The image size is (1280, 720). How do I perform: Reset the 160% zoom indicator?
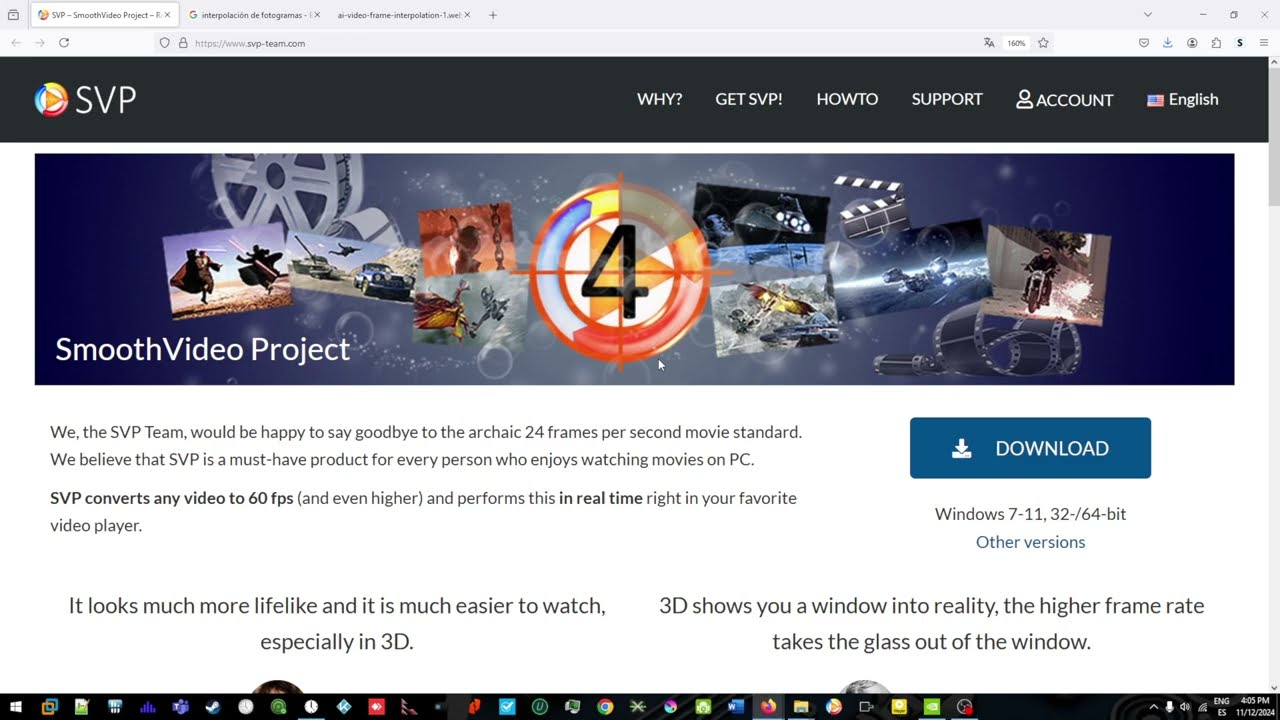pos(1016,43)
